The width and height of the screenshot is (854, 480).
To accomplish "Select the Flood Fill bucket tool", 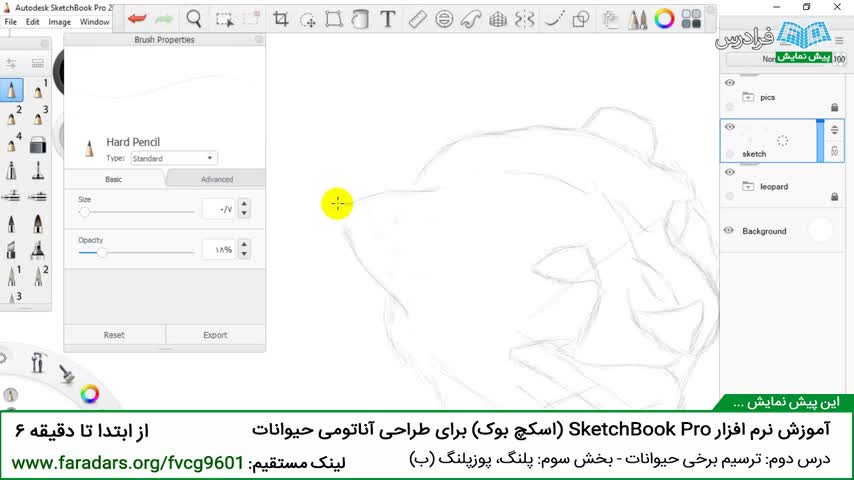I will tap(360, 19).
